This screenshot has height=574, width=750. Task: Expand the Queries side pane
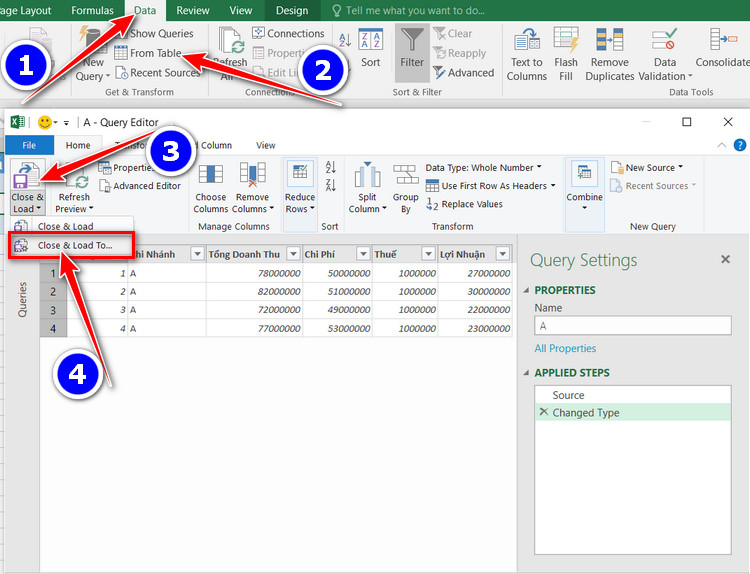(22, 299)
